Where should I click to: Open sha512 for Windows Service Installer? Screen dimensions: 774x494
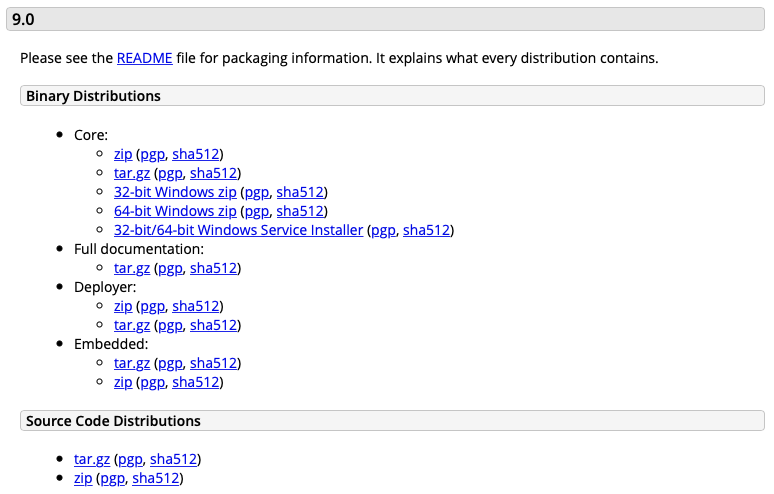[426, 230]
